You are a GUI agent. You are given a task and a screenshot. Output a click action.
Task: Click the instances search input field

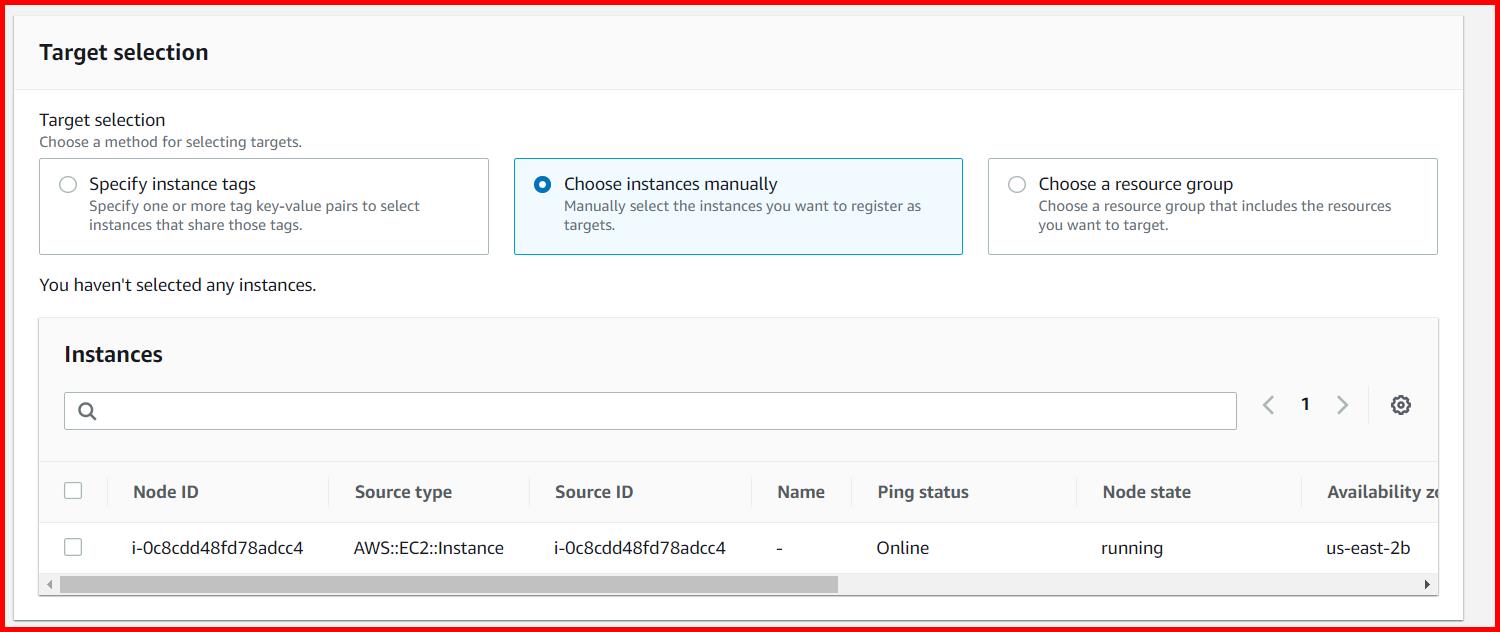(650, 410)
